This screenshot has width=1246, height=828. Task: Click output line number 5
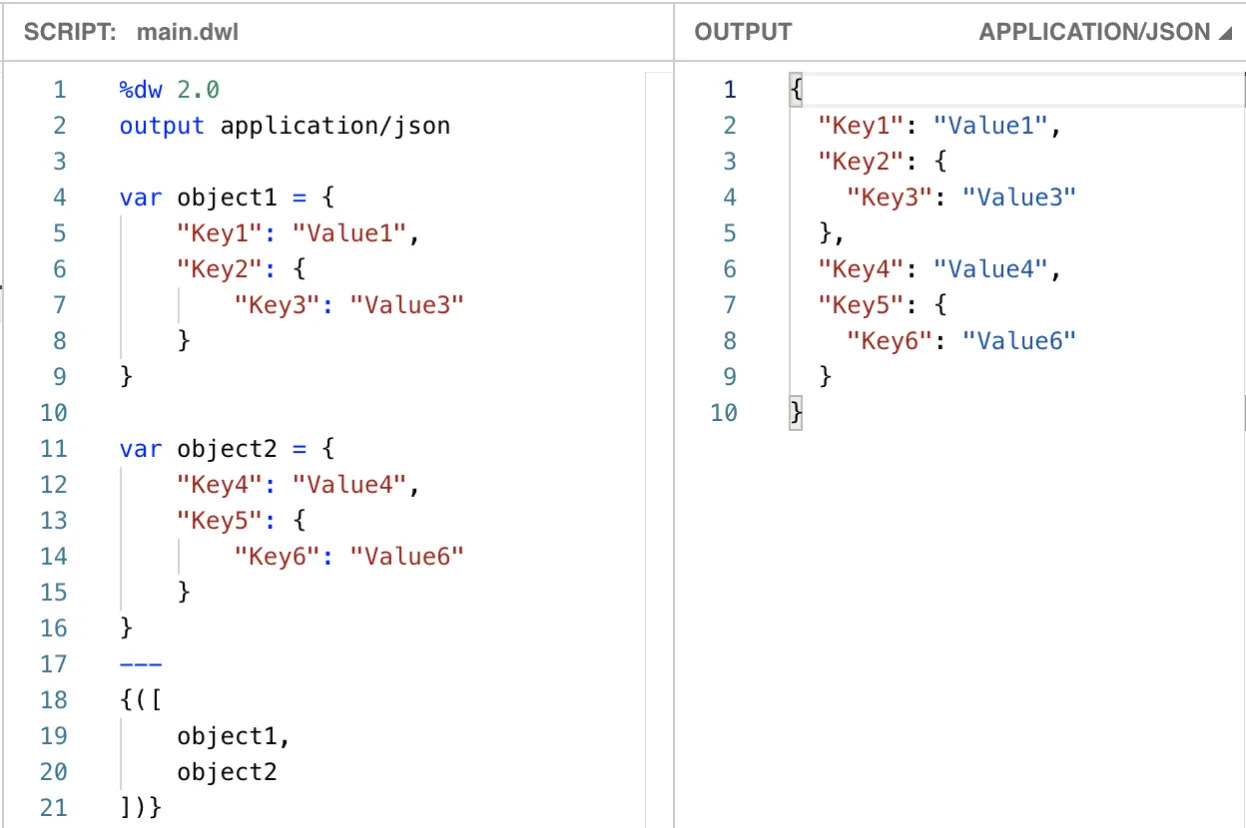coord(730,233)
